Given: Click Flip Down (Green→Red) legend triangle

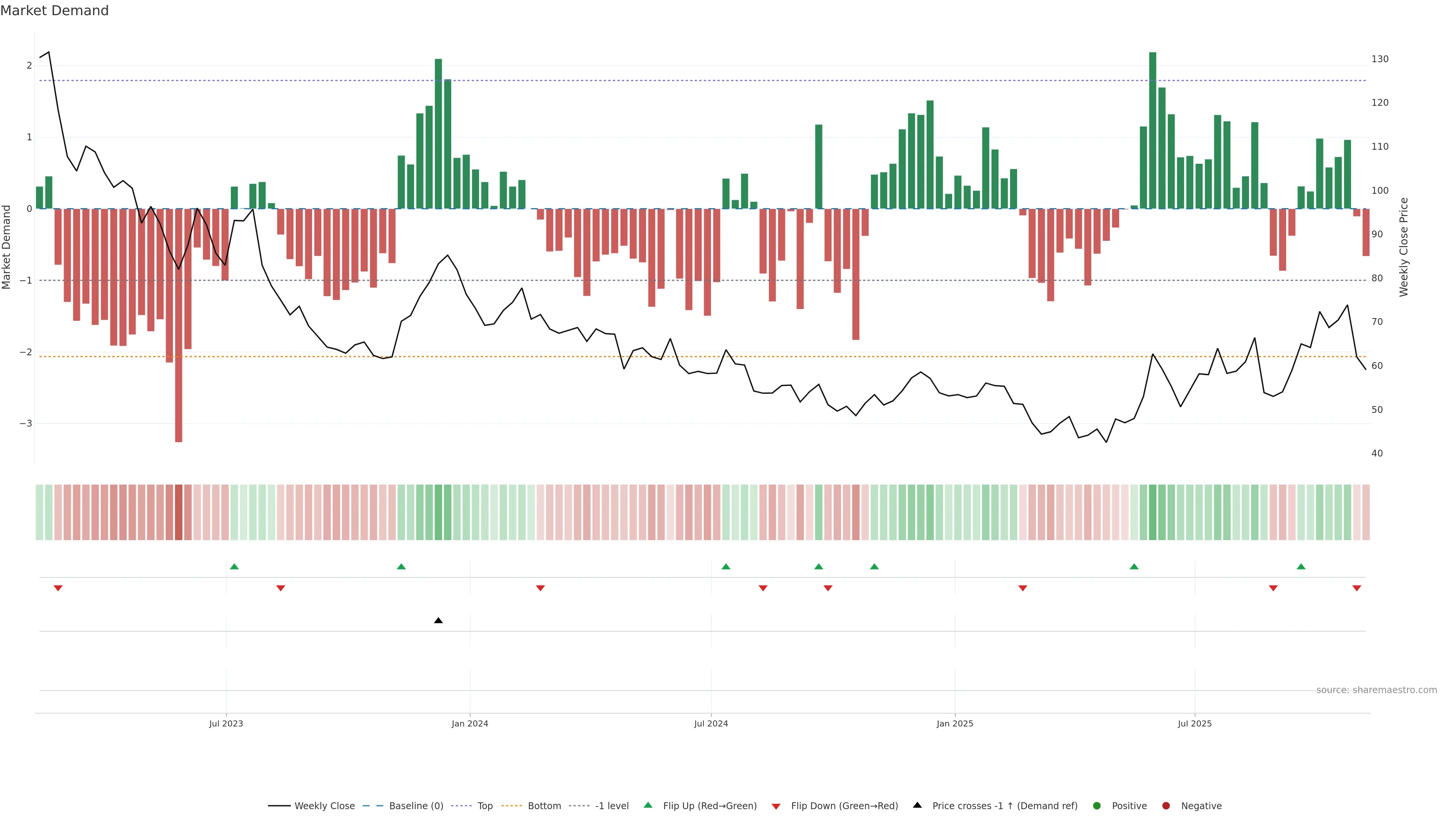Looking at the screenshot, I should (776, 806).
